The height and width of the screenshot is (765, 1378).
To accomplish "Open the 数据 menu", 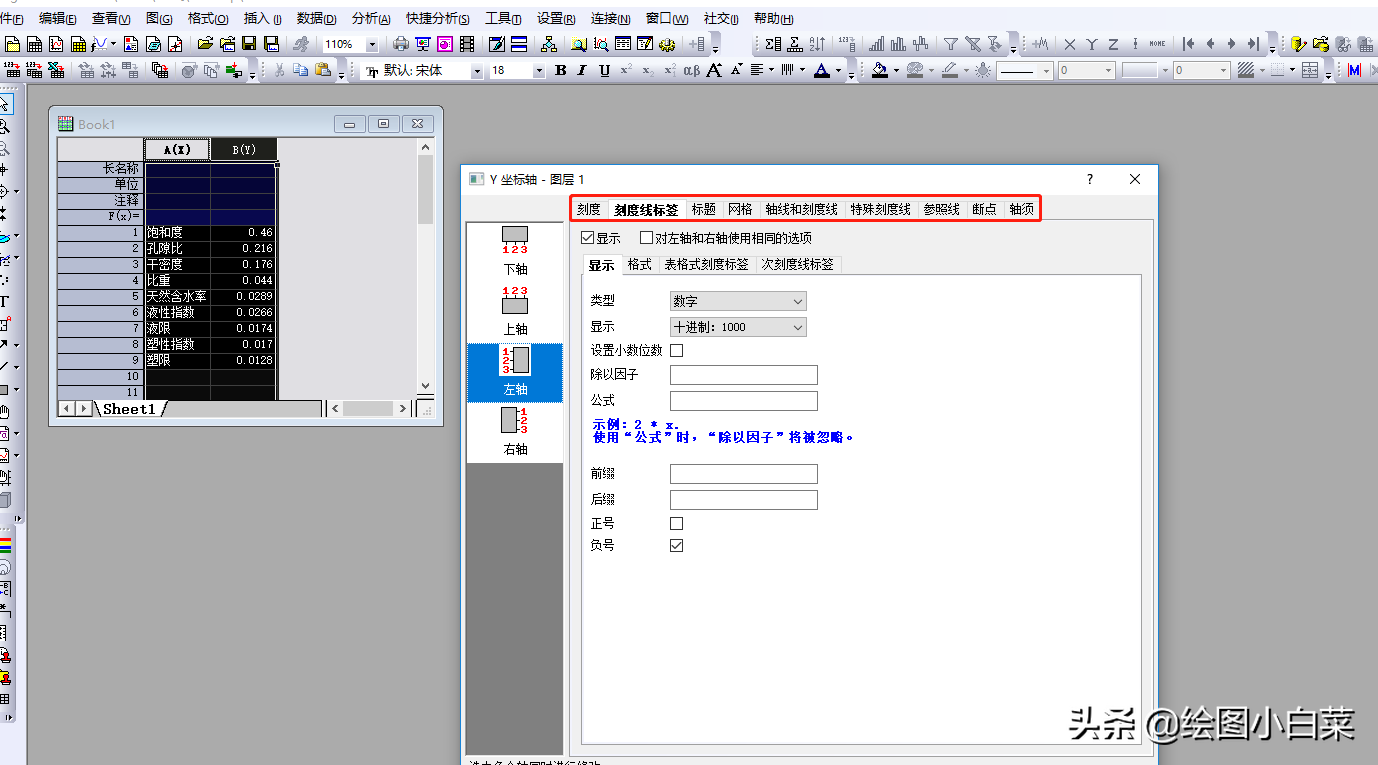I will coord(316,18).
